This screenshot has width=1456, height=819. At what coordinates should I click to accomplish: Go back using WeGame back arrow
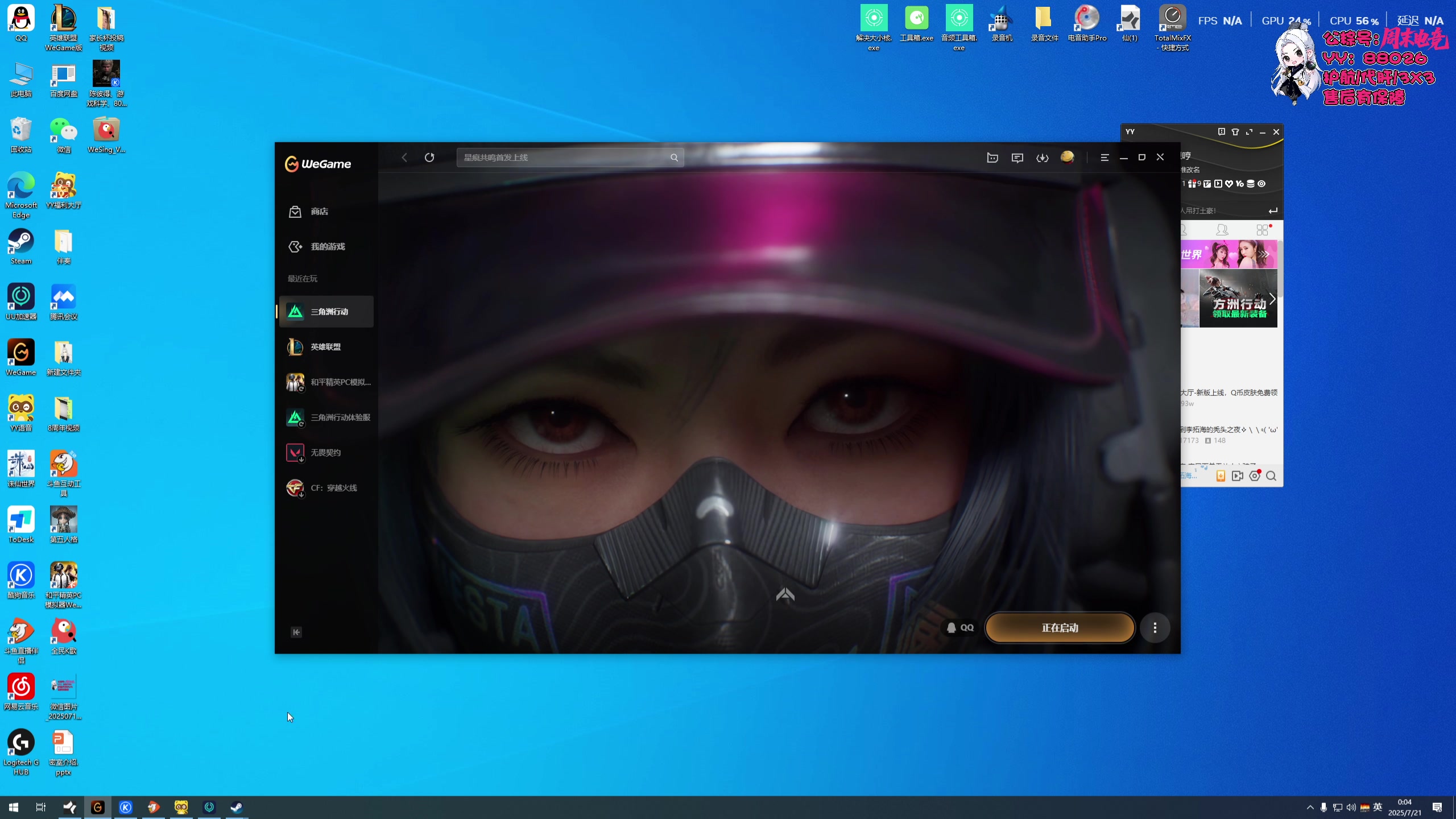(404, 158)
